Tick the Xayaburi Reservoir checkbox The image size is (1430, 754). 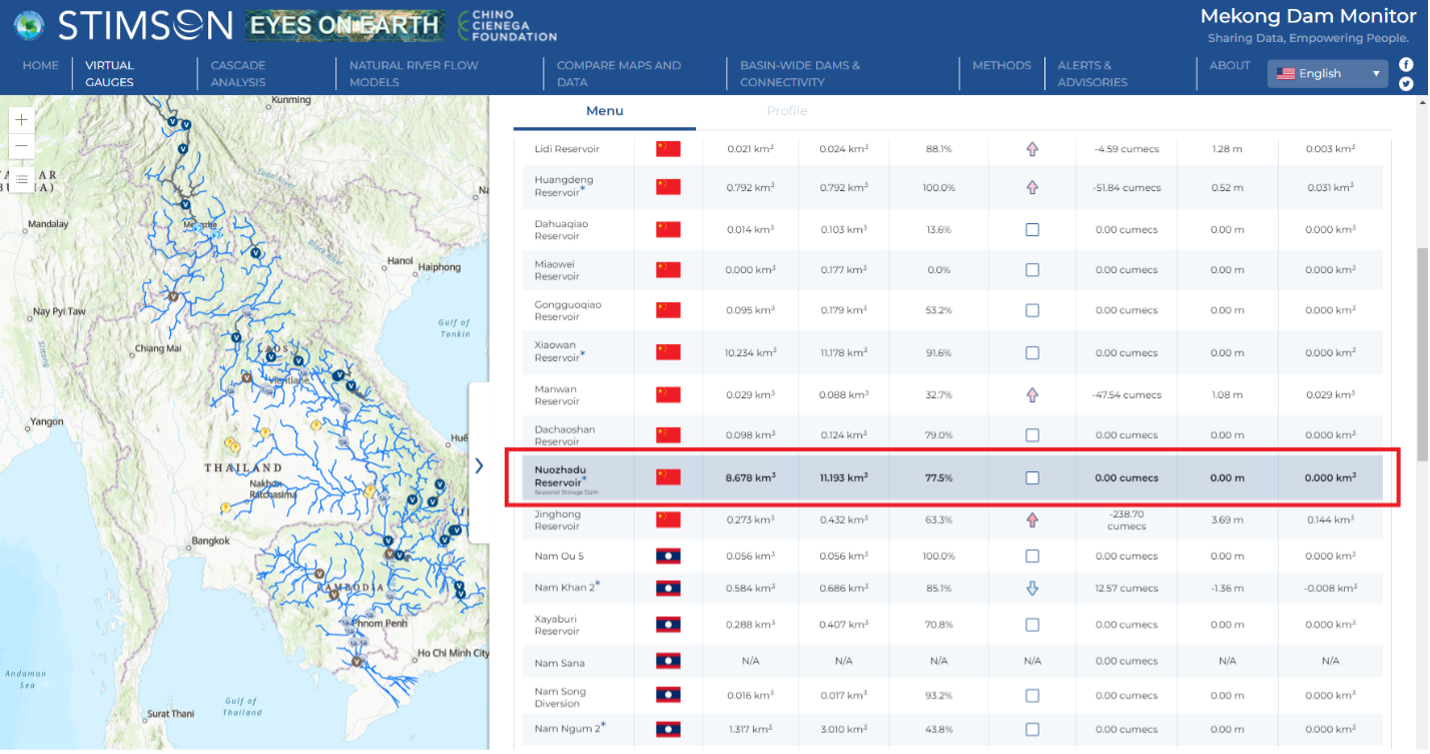coord(1032,625)
